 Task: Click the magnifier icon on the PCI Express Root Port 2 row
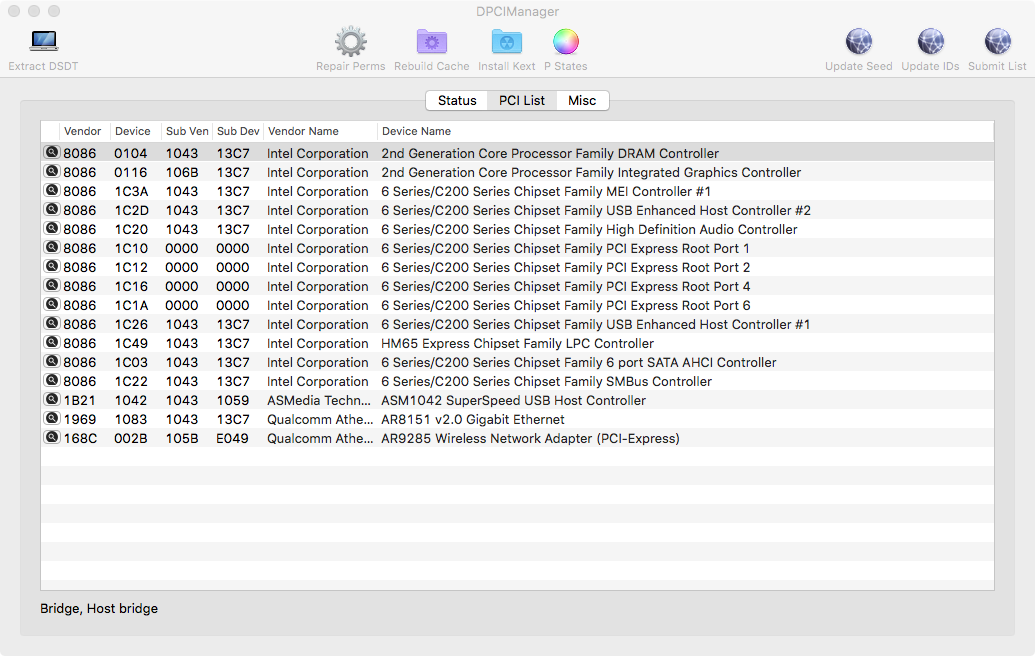tap(51, 267)
